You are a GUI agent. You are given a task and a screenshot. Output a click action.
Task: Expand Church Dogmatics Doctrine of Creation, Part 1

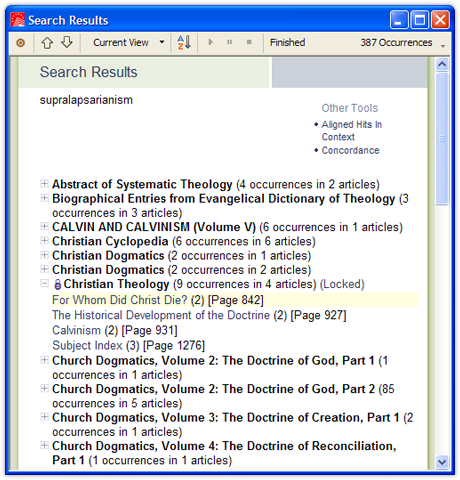44,417
